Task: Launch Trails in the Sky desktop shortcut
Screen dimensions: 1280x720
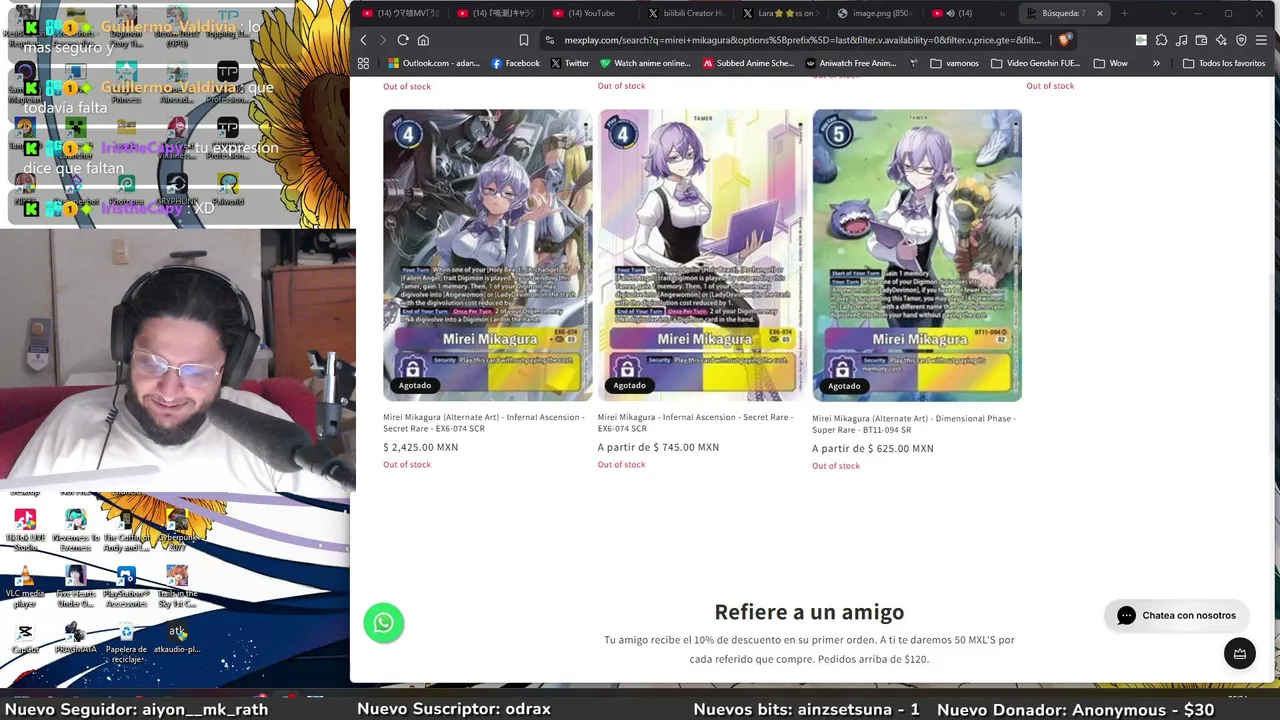Action: click(x=177, y=586)
